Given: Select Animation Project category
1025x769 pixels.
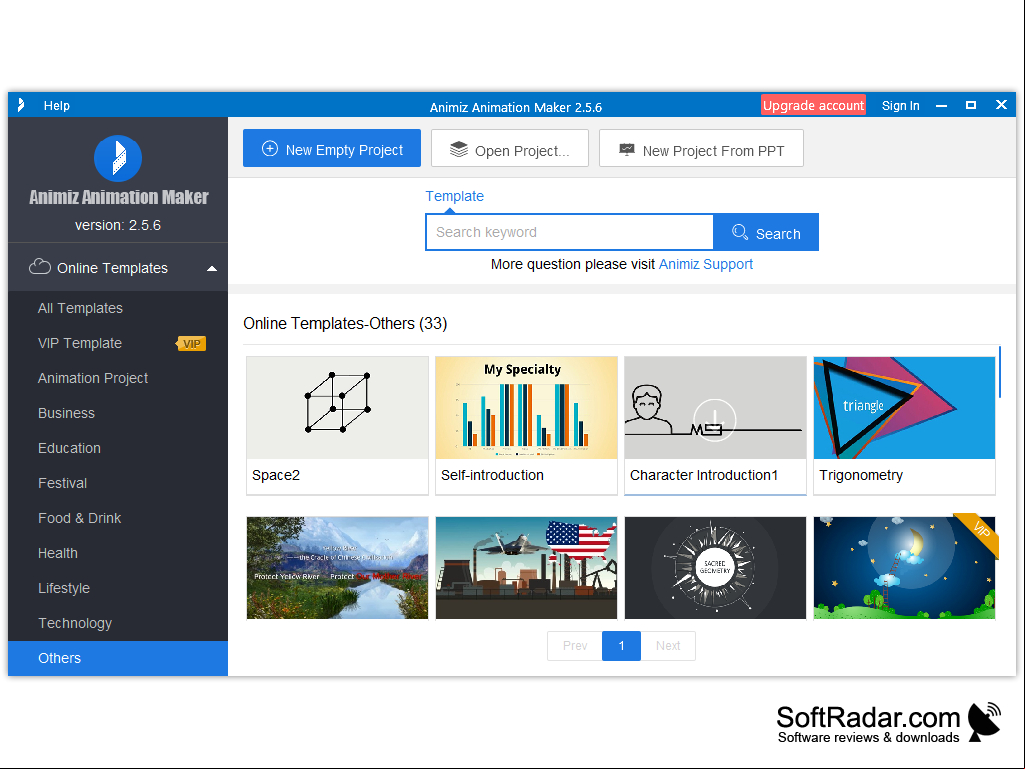Looking at the screenshot, I should pos(118,378).
